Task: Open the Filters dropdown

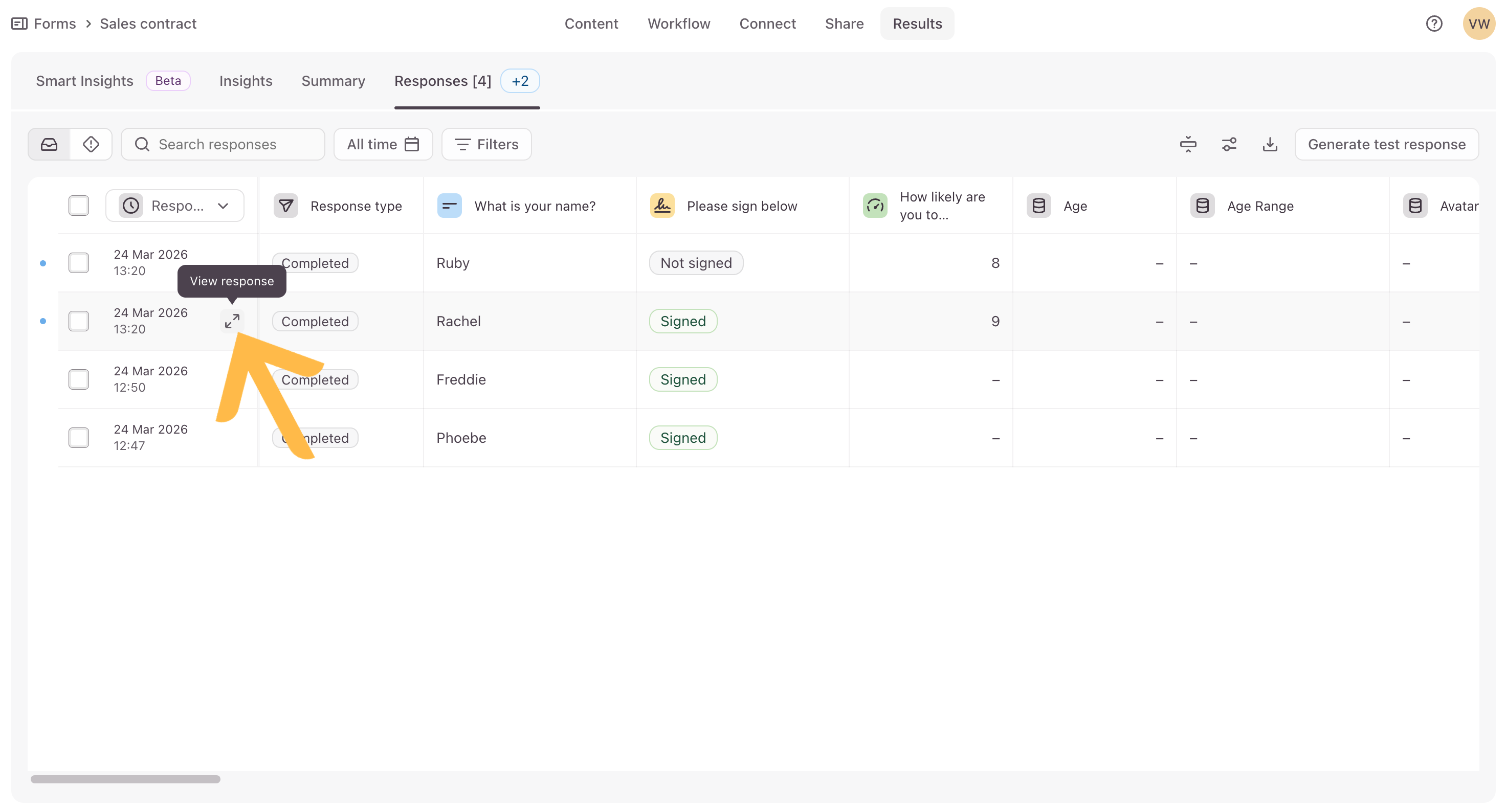Action: tap(486, 144)
